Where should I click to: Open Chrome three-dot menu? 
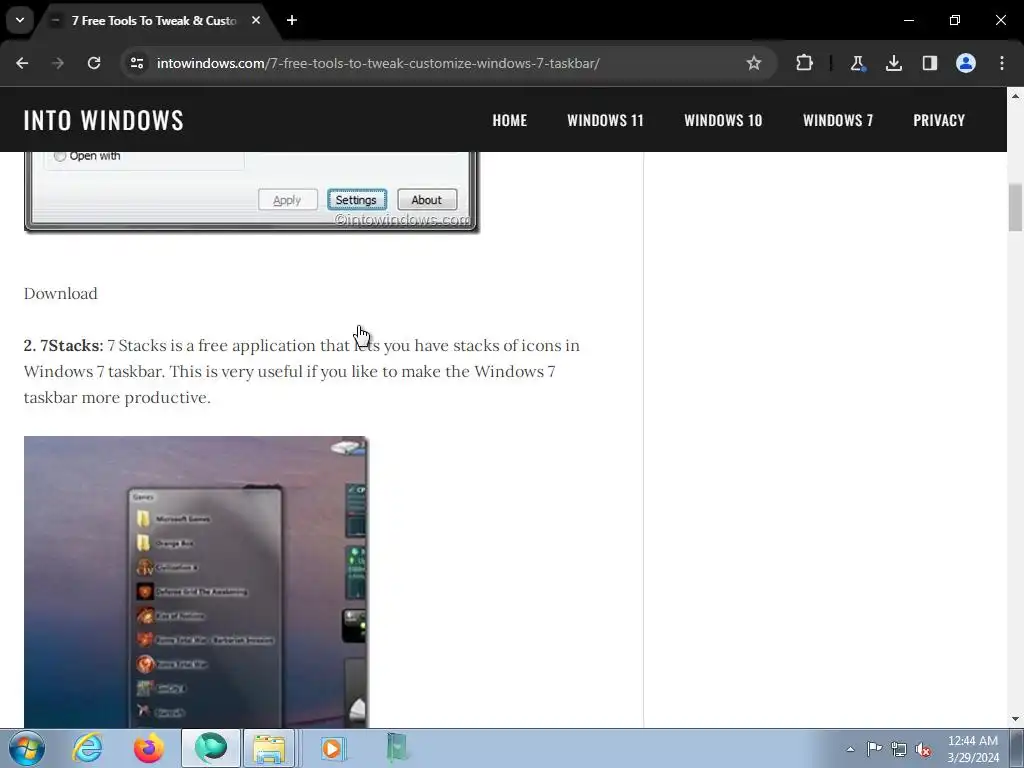click(x=1002, y=63)
